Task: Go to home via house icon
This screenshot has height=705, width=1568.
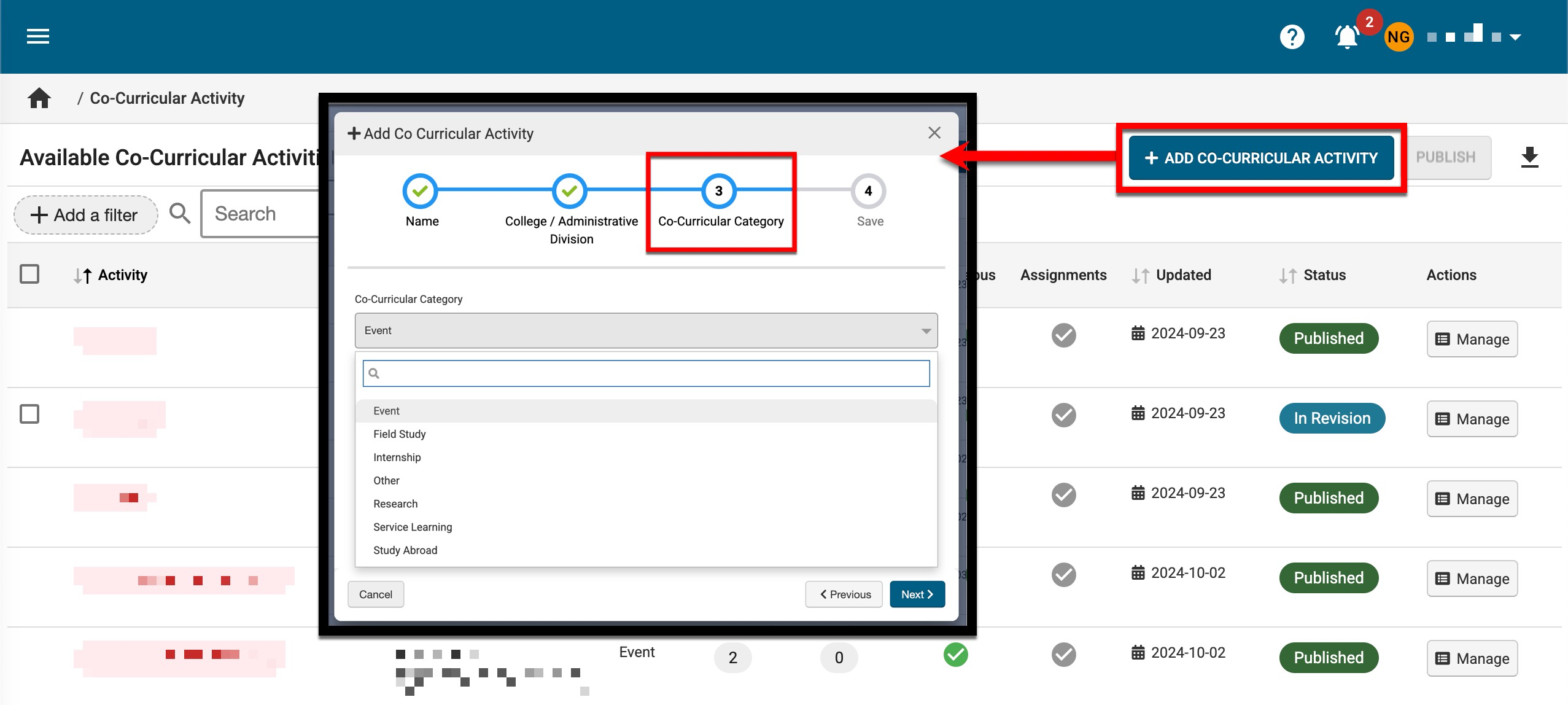Action: [x=39, y=98]
